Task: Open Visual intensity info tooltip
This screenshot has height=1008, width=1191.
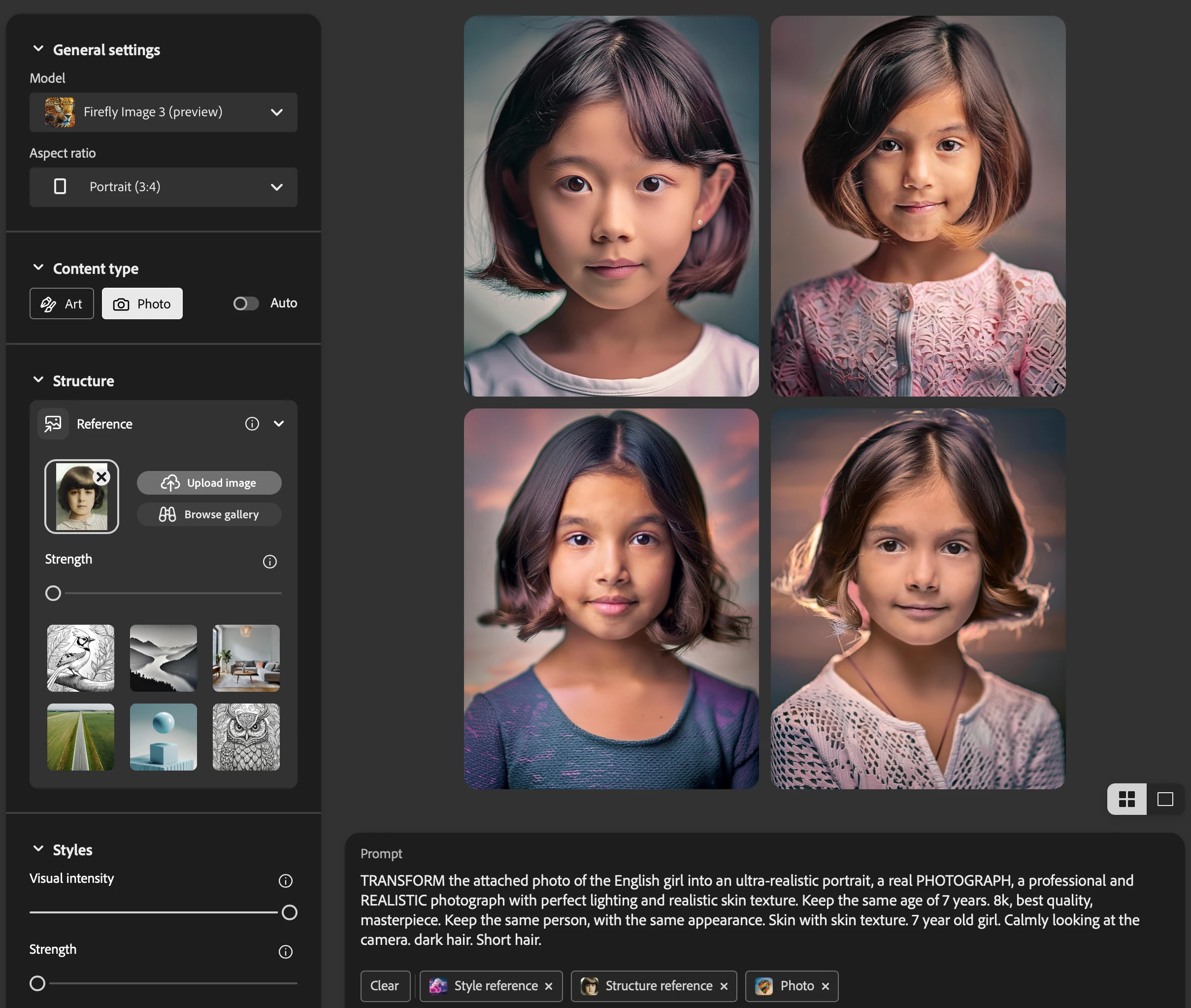Action: 285,880
